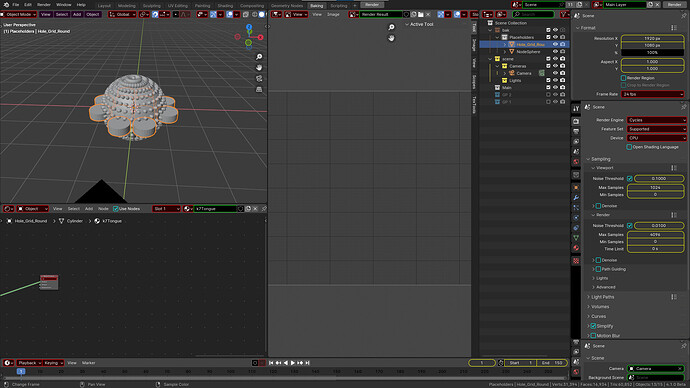Open the Physics properties tab

pos(576,218)
